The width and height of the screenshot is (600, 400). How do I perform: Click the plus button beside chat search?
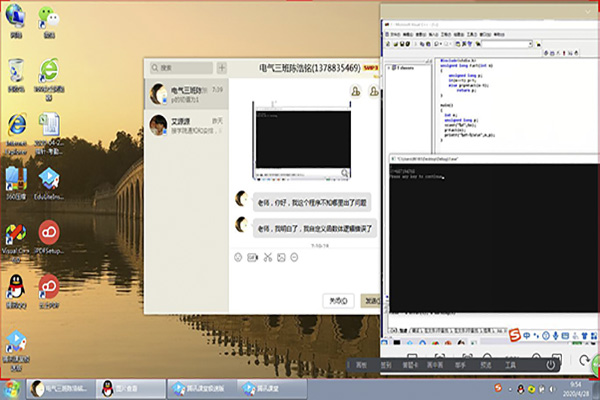click(221, 69)
